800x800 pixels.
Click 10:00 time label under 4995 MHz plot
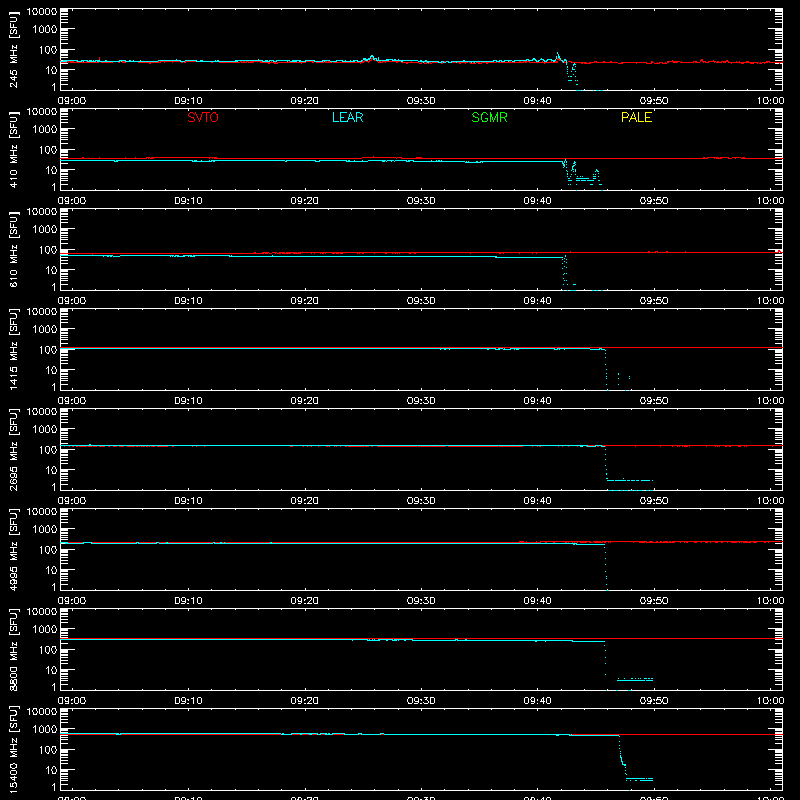pyautogui.click(x=770, y=601)
